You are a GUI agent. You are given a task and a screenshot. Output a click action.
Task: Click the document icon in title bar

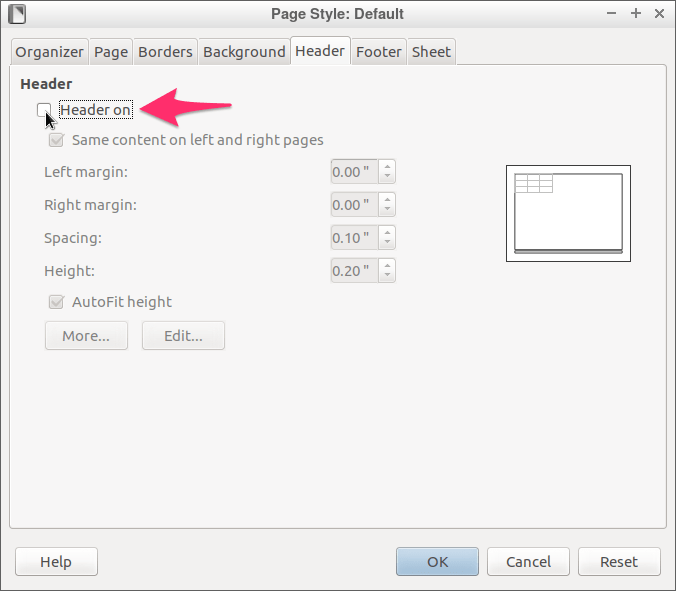(x=17, y=14)
